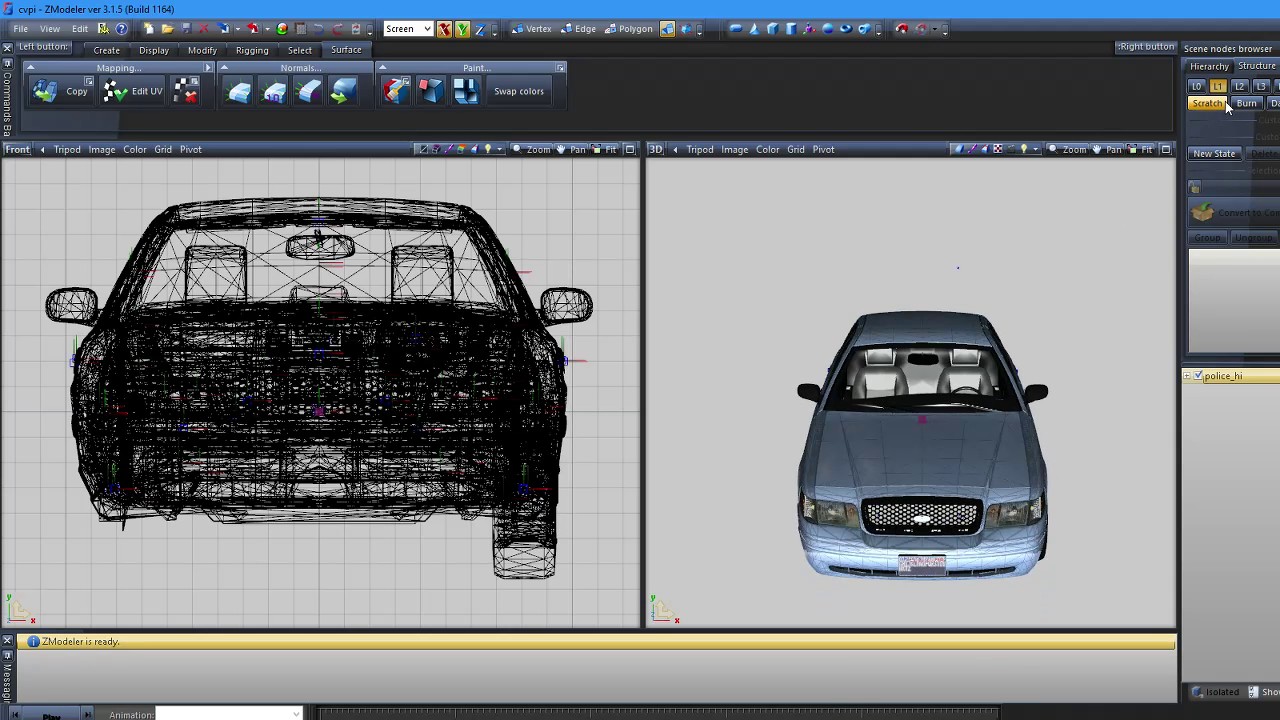1280x720 pixels.
Task: Open the Tripod menu in Front viewport
Action: click(x=67, y=150)
